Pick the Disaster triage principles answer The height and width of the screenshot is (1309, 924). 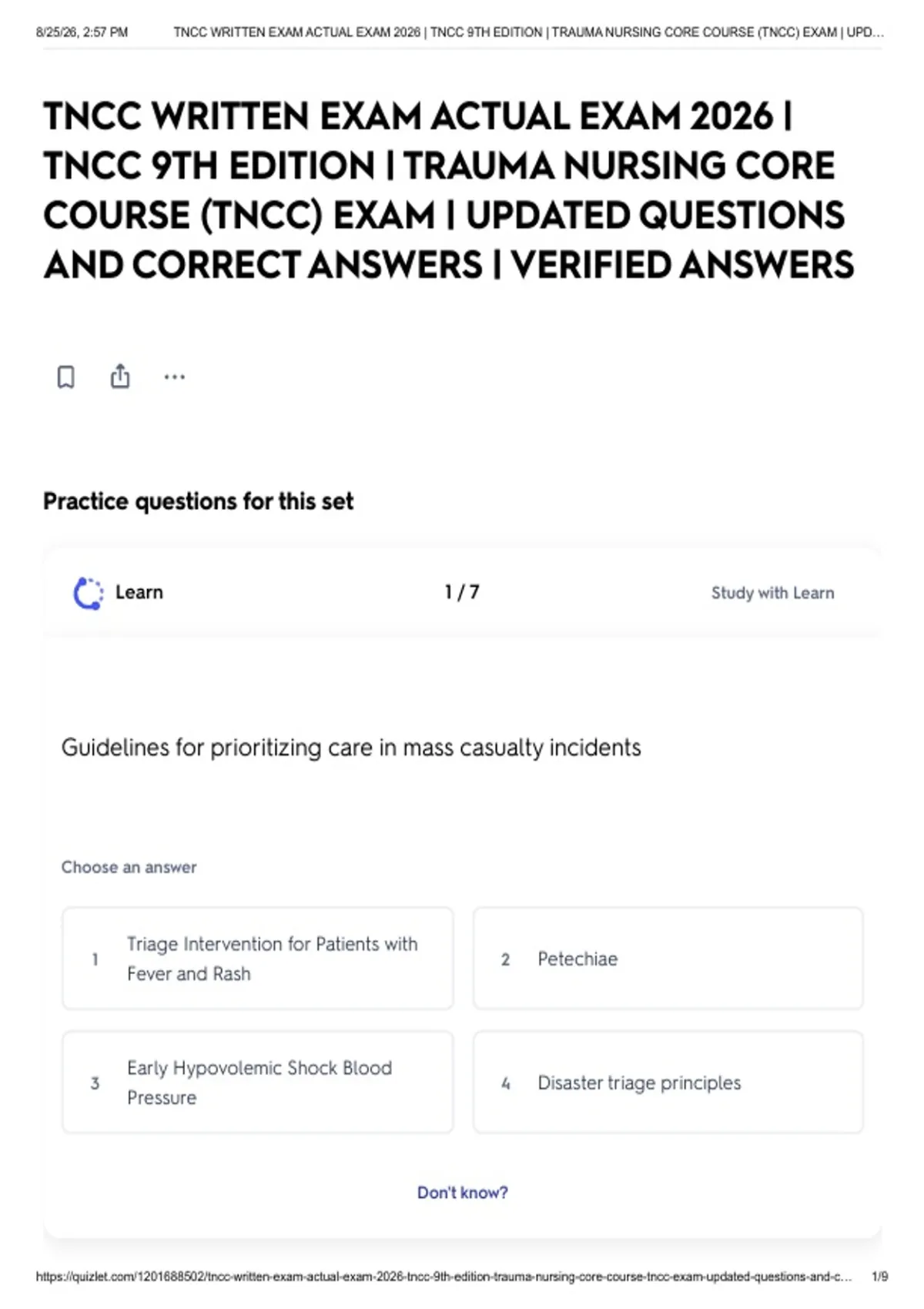coord(668,1083)
